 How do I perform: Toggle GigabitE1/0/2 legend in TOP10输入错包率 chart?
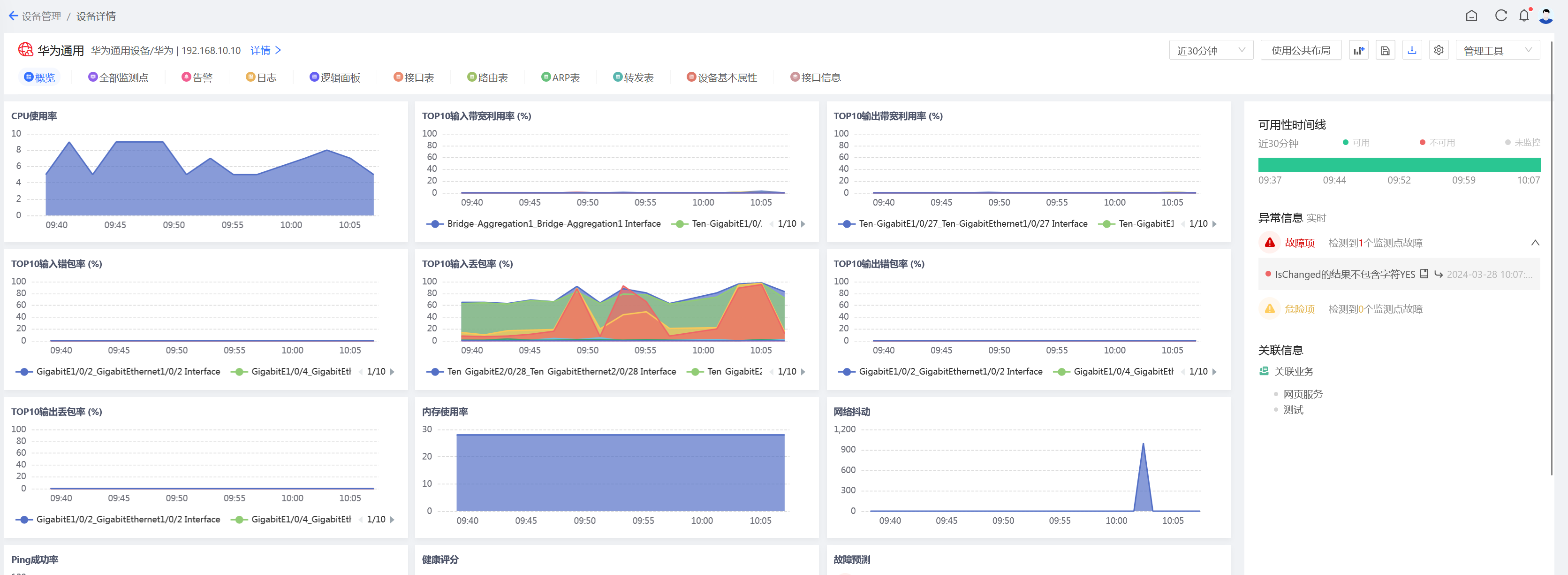point(118,372)
